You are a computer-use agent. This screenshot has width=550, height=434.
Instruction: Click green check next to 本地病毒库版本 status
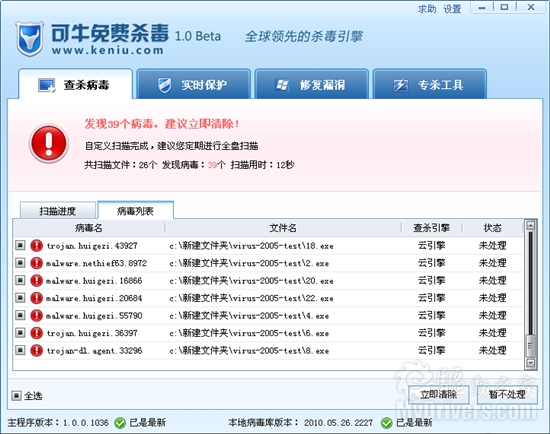click(x=387, y=423)
